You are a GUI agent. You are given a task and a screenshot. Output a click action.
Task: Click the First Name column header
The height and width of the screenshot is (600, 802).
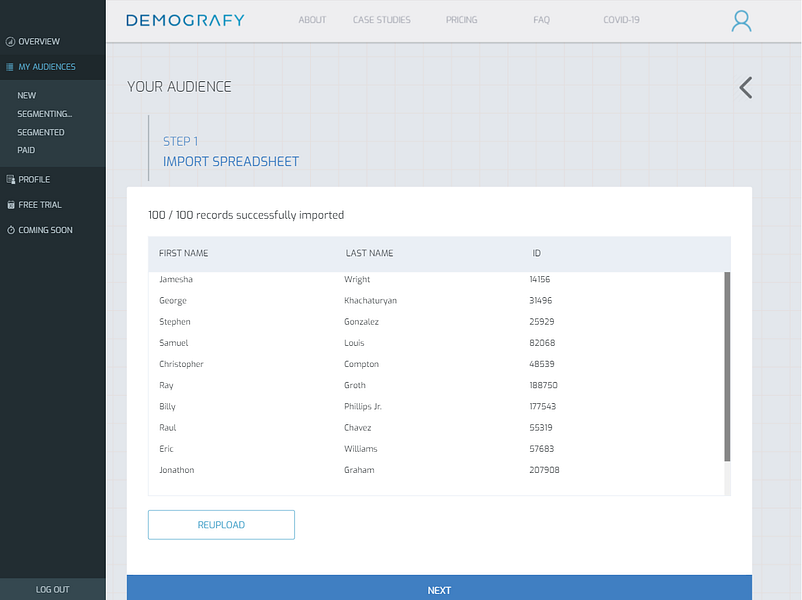[183, 253]
